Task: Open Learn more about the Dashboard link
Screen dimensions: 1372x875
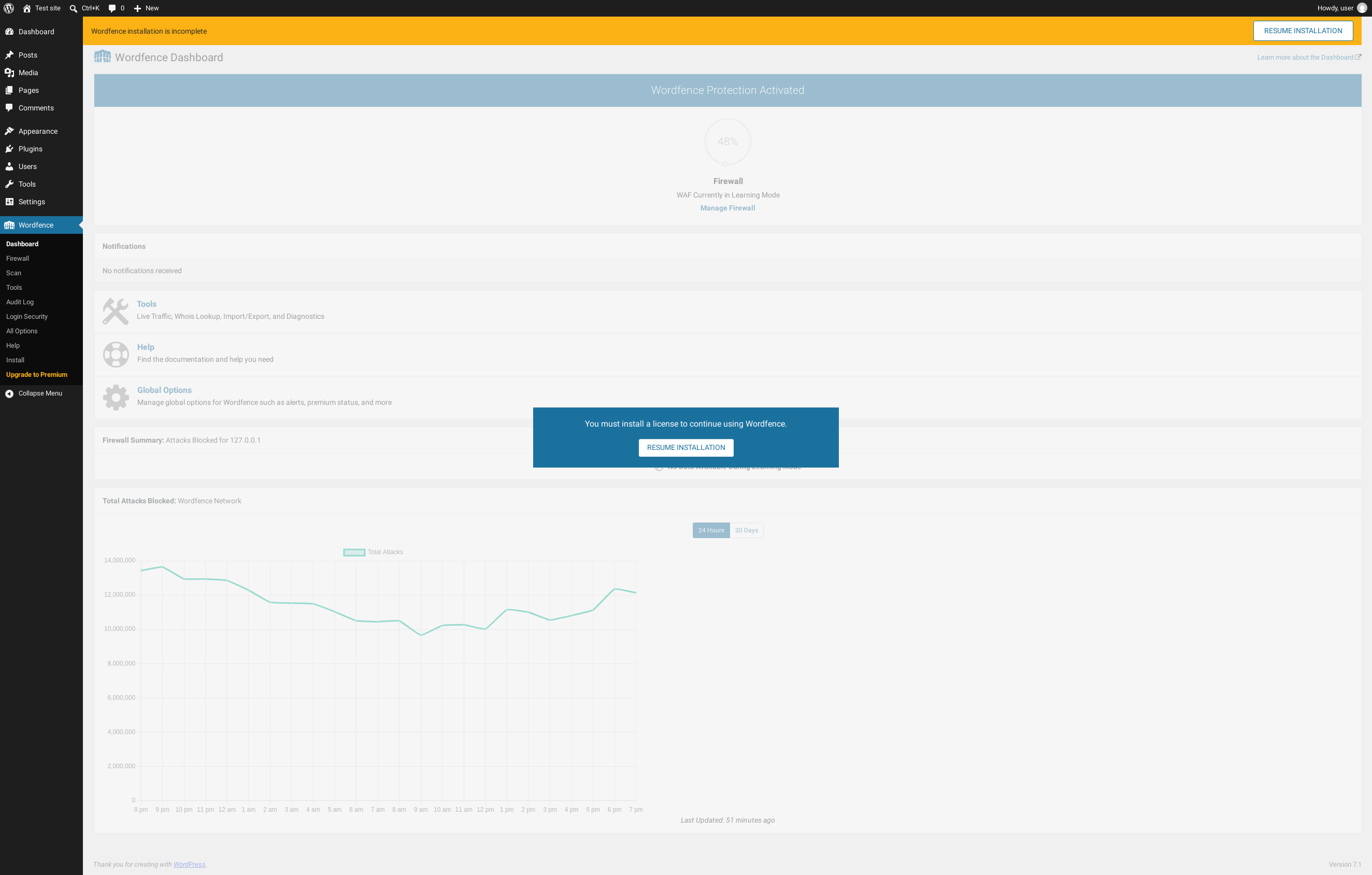Action: click(x=1305, y=58)
